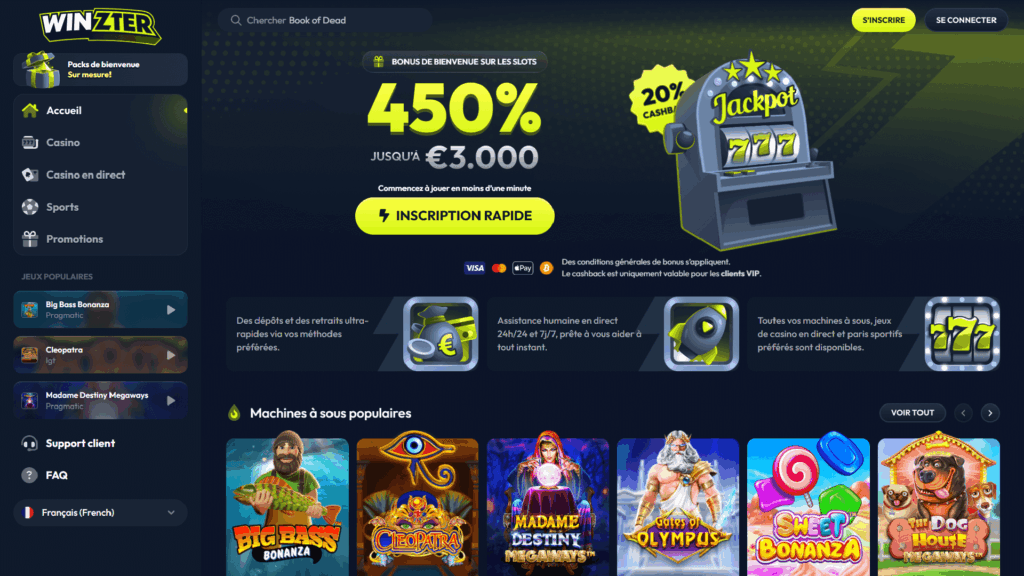
Task: Click the Inscription Rapide button
Action: (x=455, y=216)
